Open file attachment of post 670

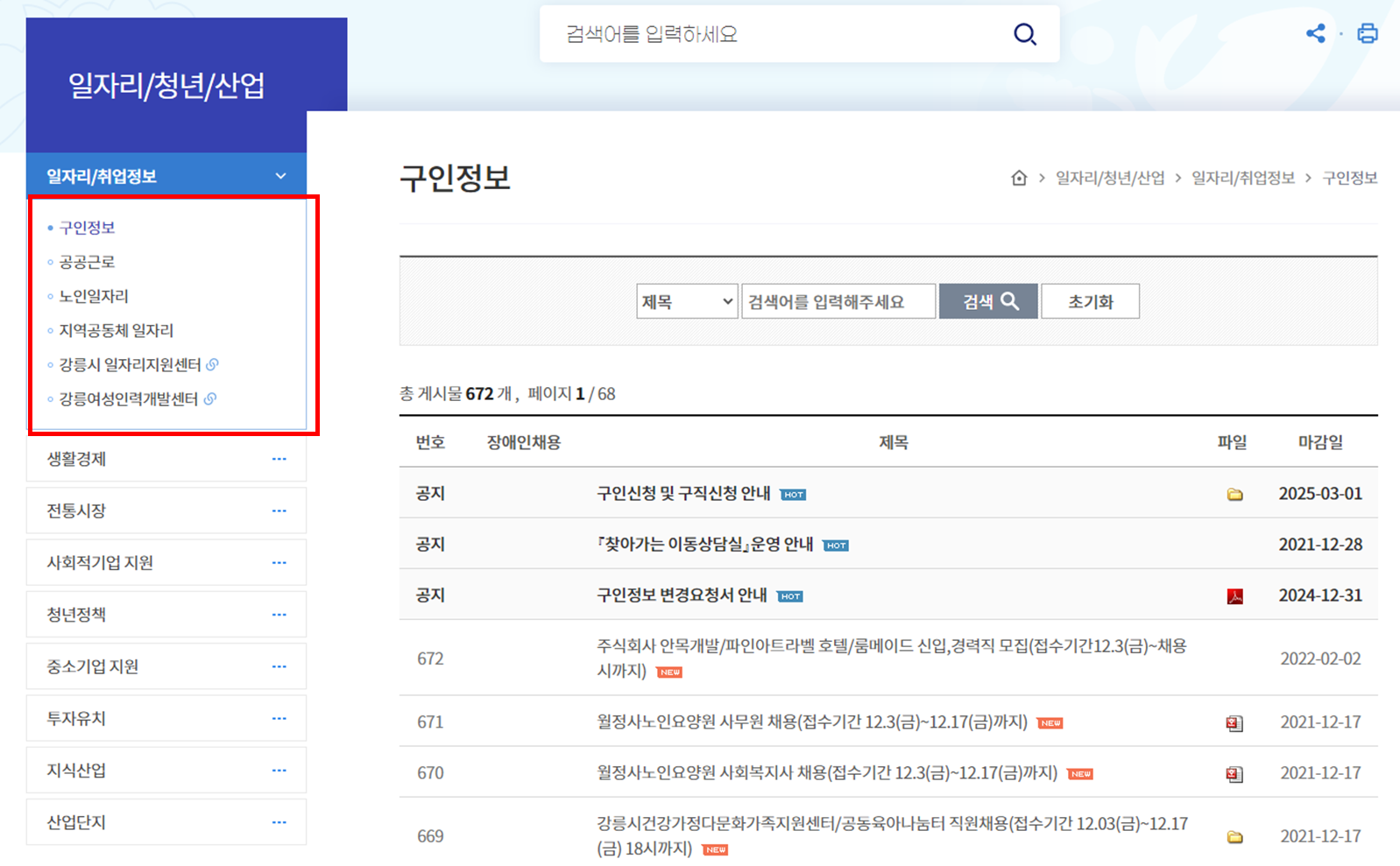(x=1234, y=774)
